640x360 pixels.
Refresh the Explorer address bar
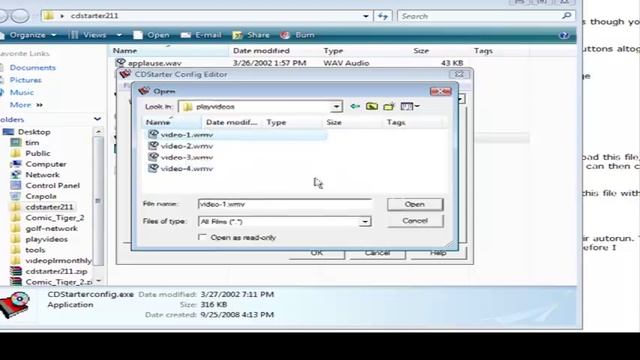tap(383, 16)
